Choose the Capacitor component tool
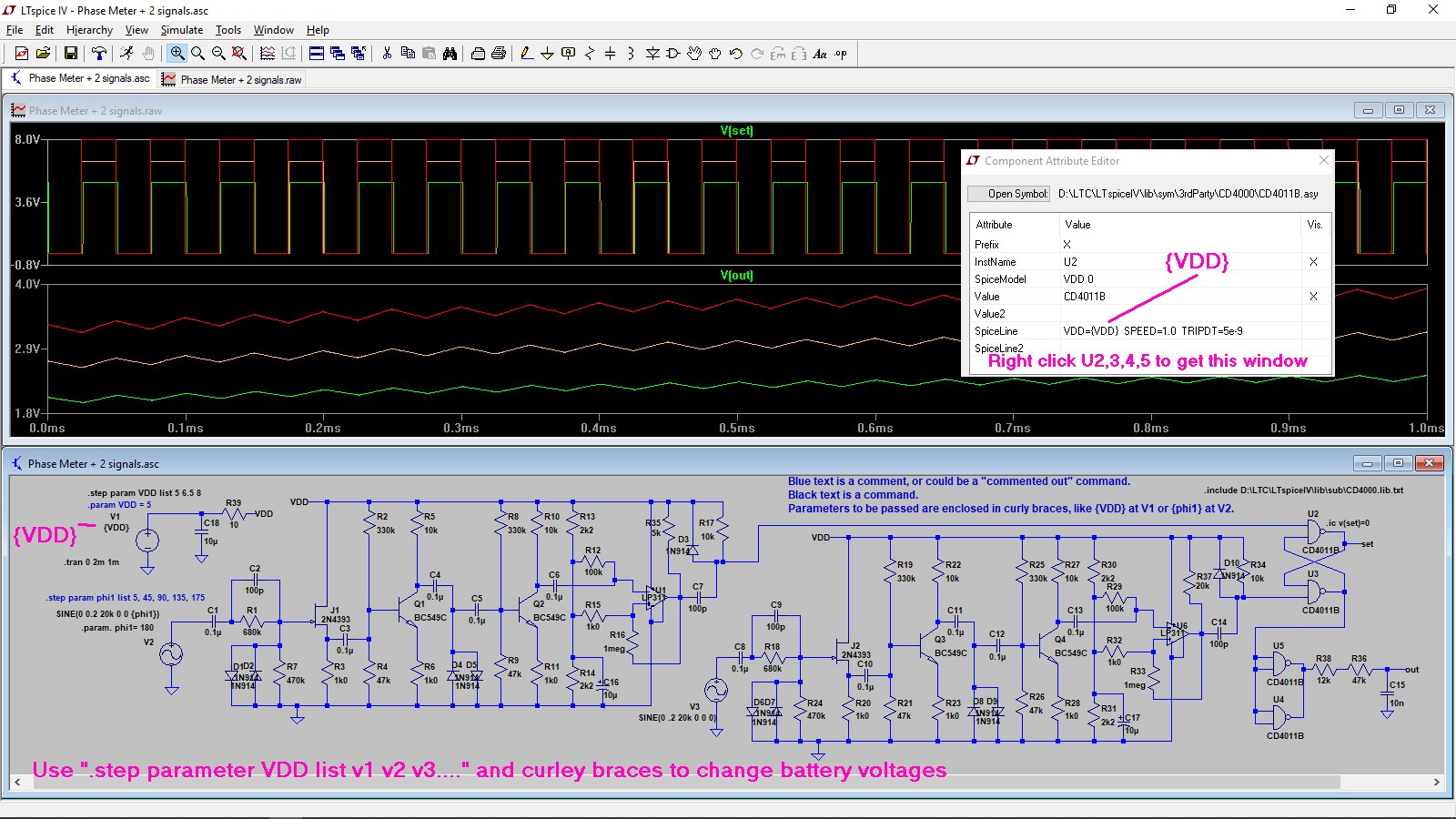The width and height of the screenshot is (1456, 819). [610, 54]
